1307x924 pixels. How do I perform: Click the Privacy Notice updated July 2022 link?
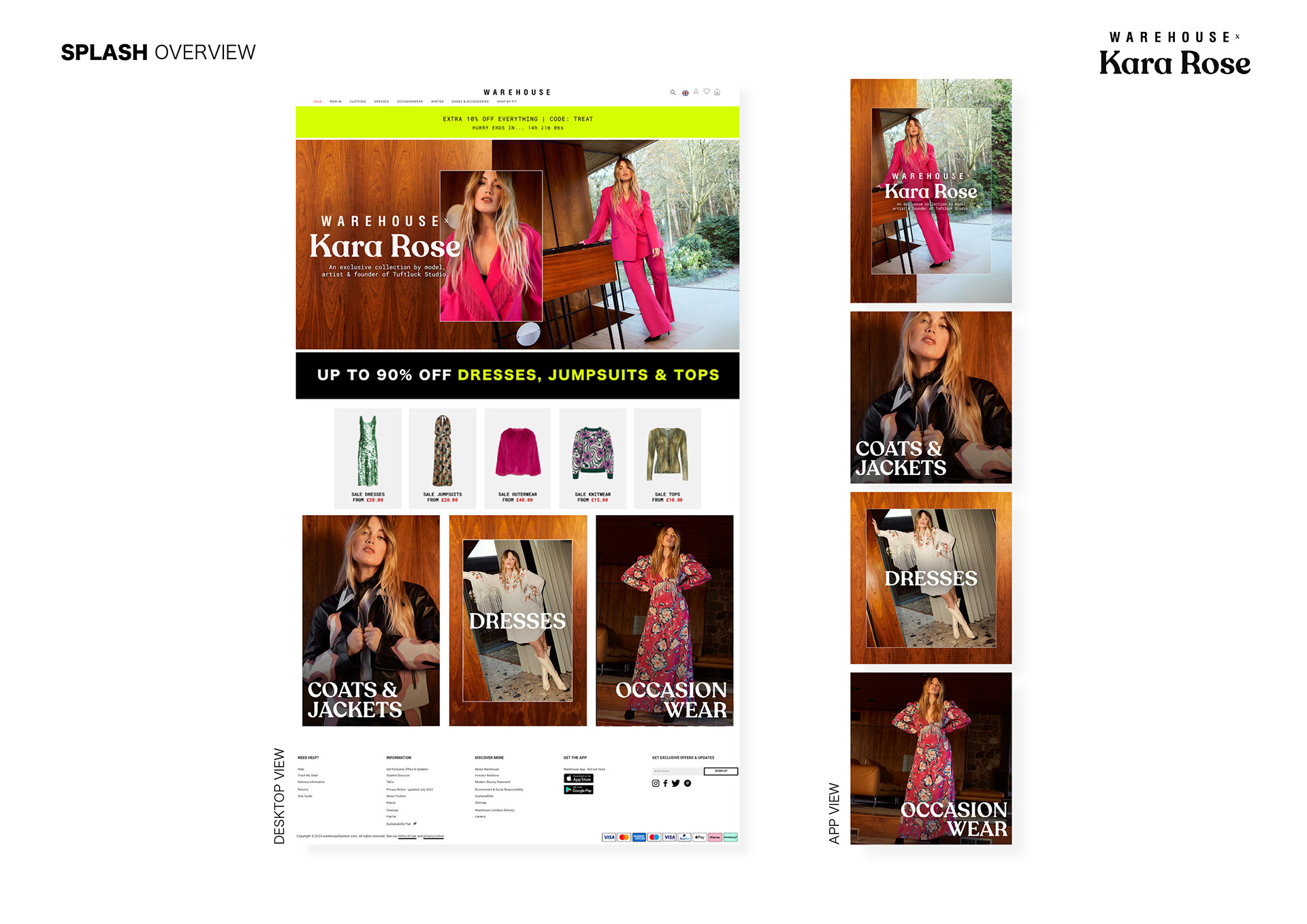tap(410, 789)
